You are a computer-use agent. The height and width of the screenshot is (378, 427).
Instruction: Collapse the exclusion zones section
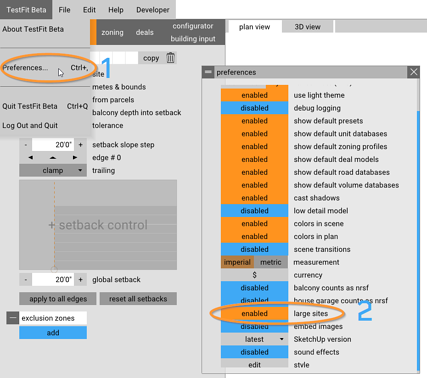pos(12,318)
